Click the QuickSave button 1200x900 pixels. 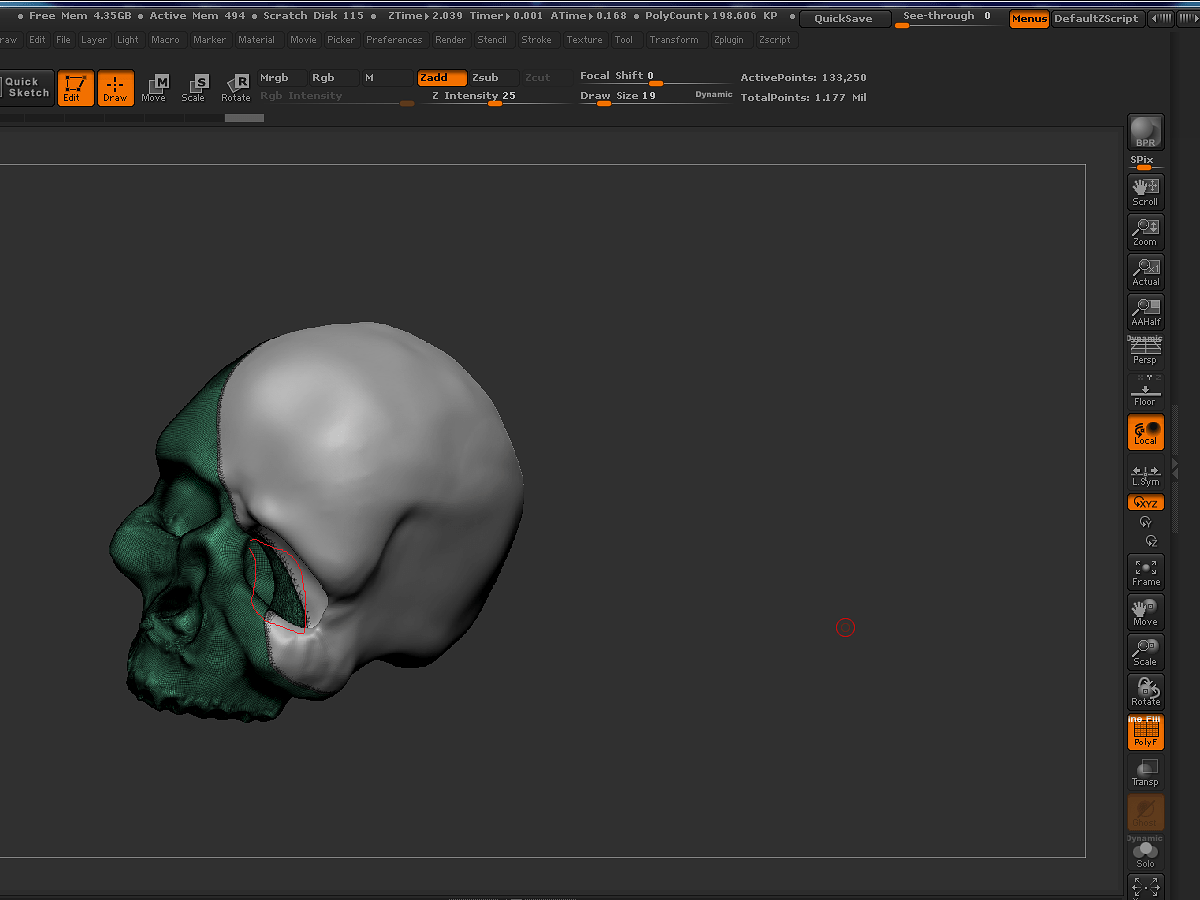coord(843,19)
